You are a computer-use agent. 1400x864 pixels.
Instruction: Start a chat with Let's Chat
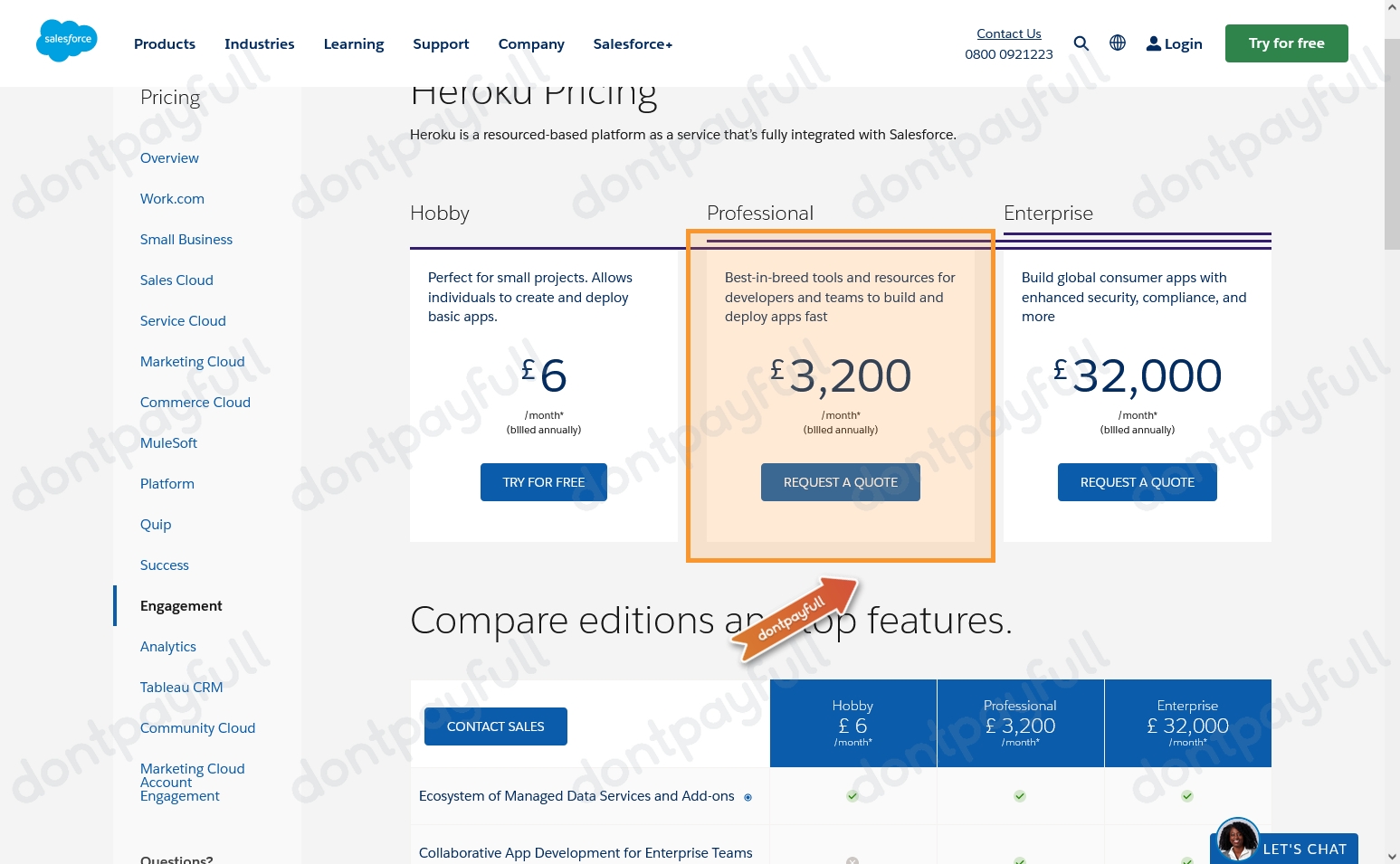tap(1304, 849)
